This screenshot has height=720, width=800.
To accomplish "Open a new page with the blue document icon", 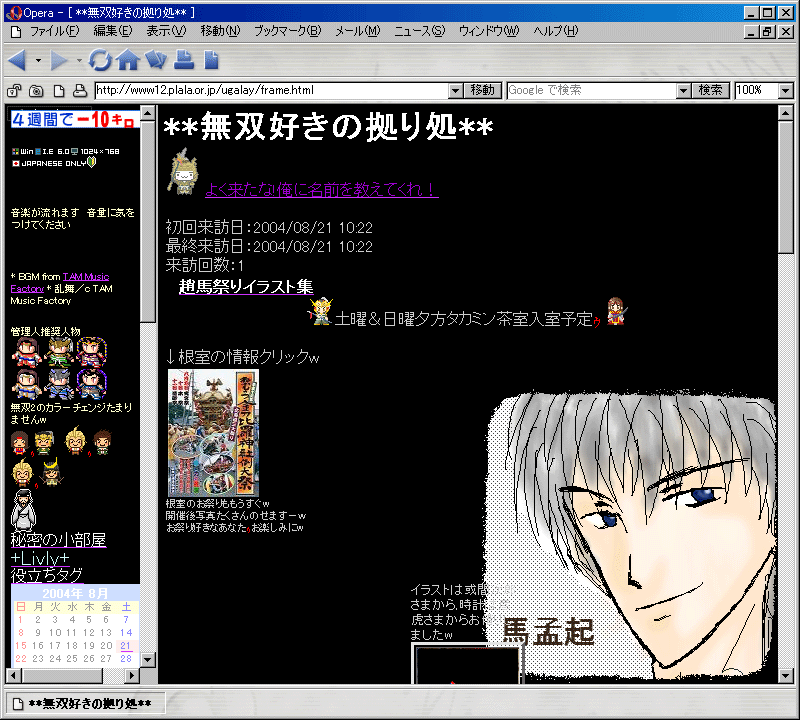I will 211,60.
